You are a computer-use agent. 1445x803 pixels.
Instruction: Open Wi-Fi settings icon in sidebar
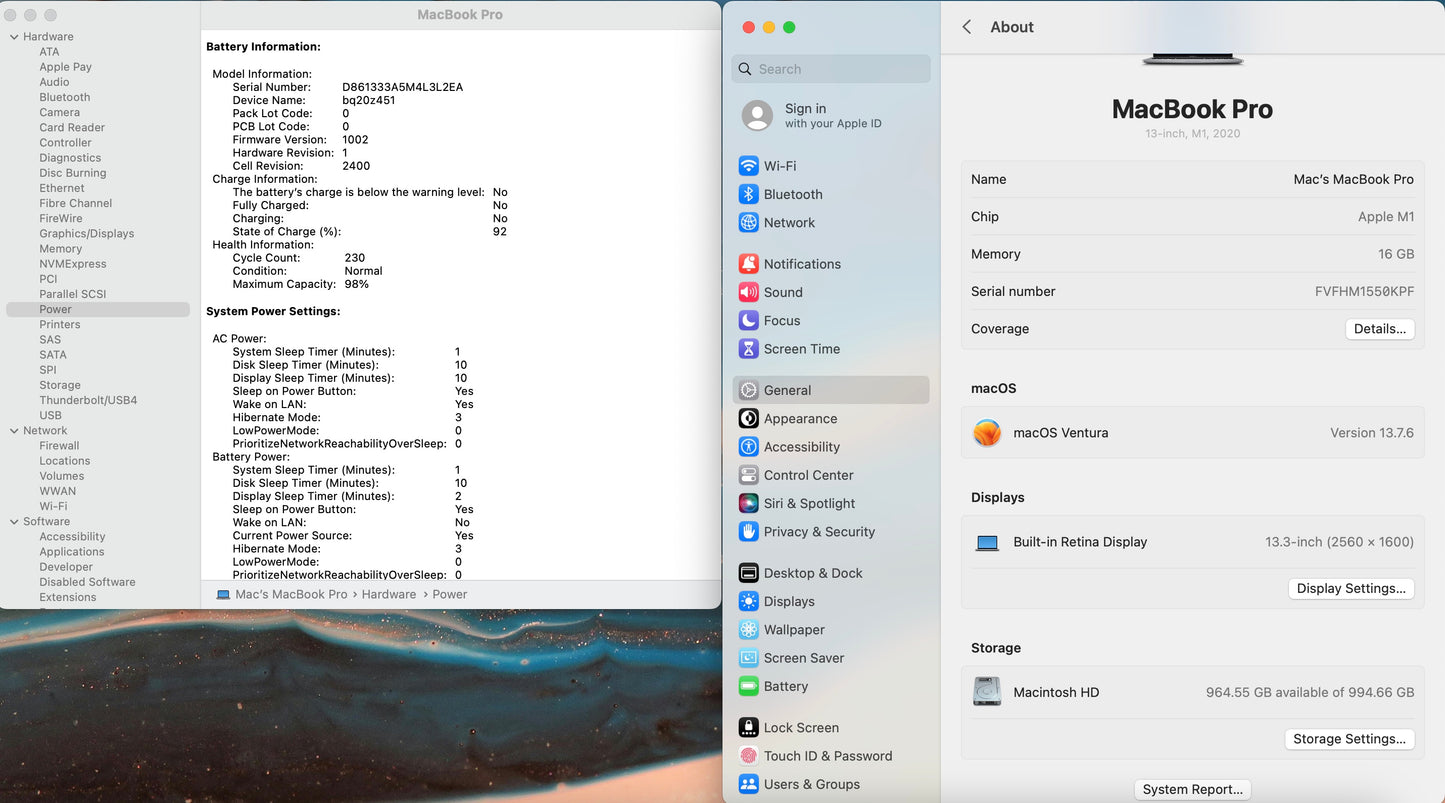tap(748, 166)
